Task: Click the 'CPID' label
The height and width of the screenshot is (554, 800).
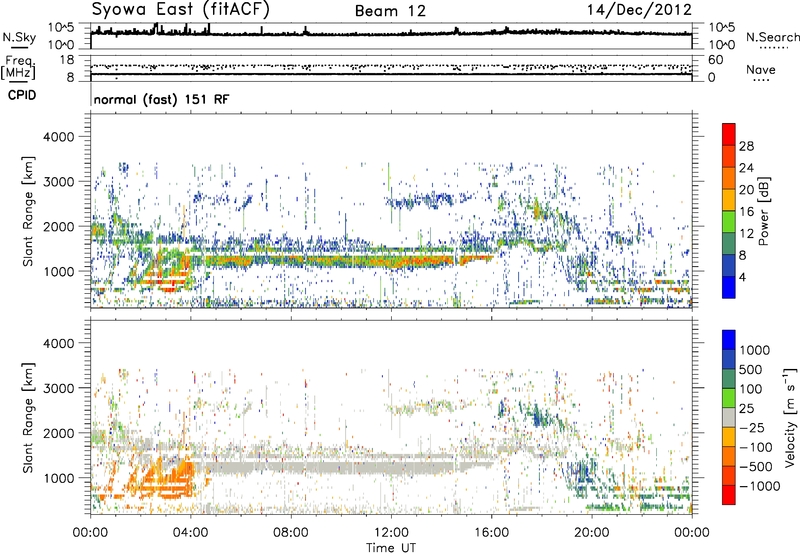Action: coord(22,95)
